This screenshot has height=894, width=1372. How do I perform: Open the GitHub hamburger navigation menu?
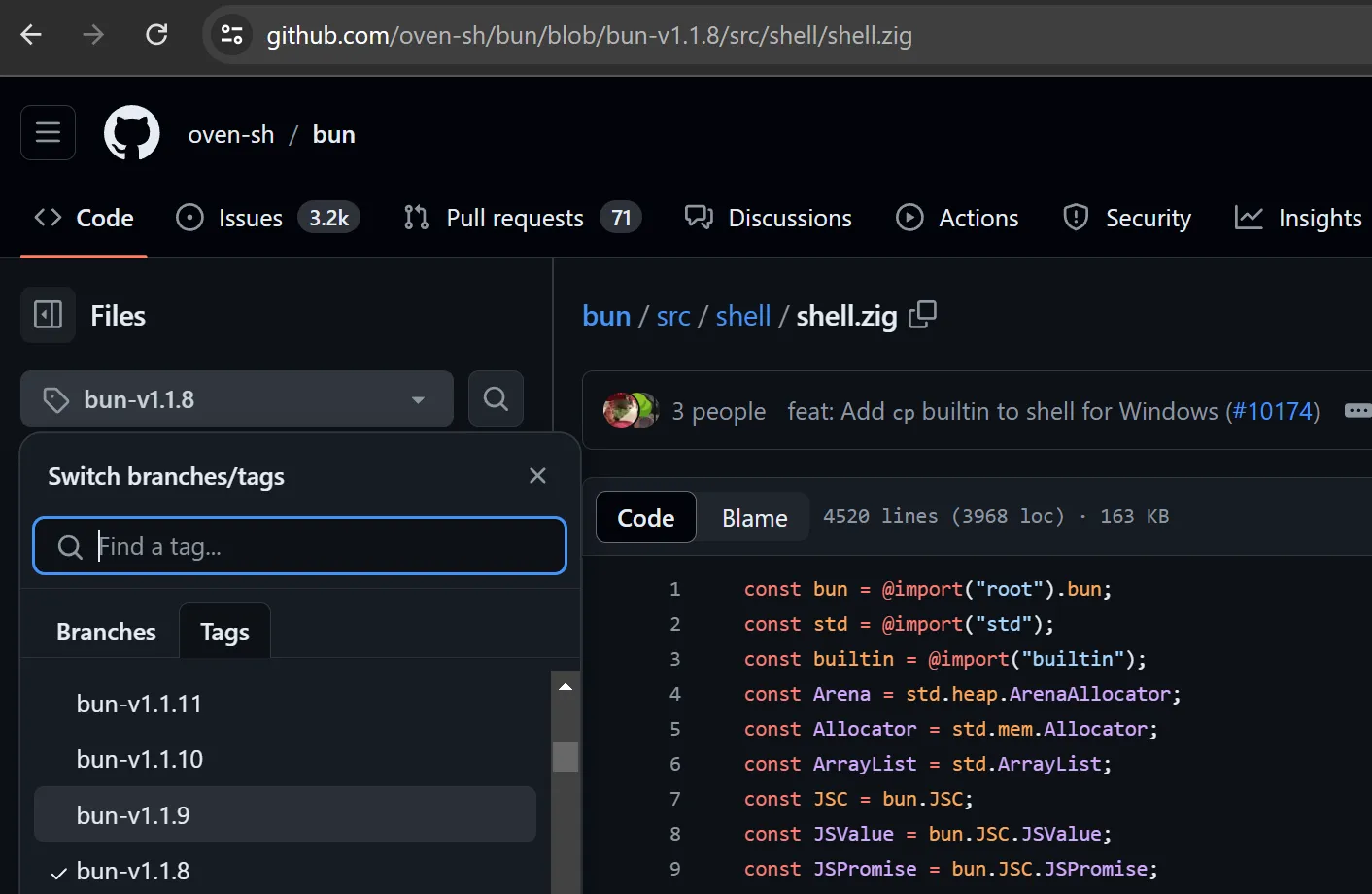pos(48,132)
